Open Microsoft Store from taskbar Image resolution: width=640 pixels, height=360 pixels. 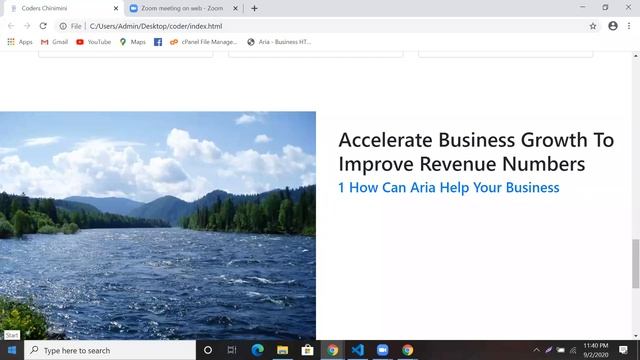307,350
